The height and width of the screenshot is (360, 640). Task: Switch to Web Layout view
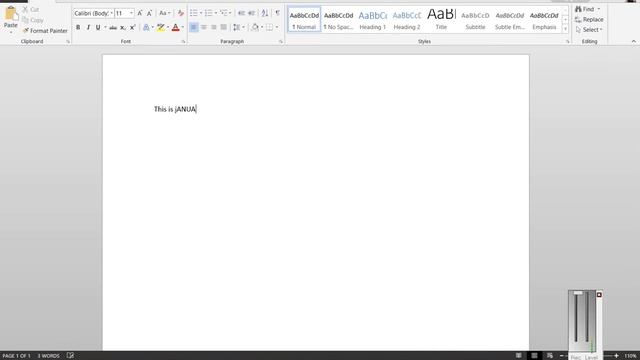point(550,356)
